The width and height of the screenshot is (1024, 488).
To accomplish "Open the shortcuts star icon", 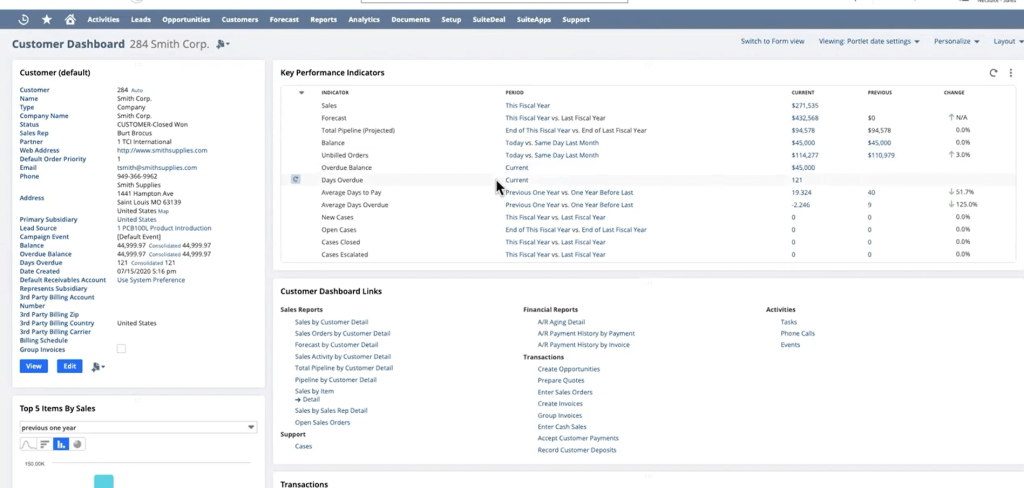I will click(47, 20).
